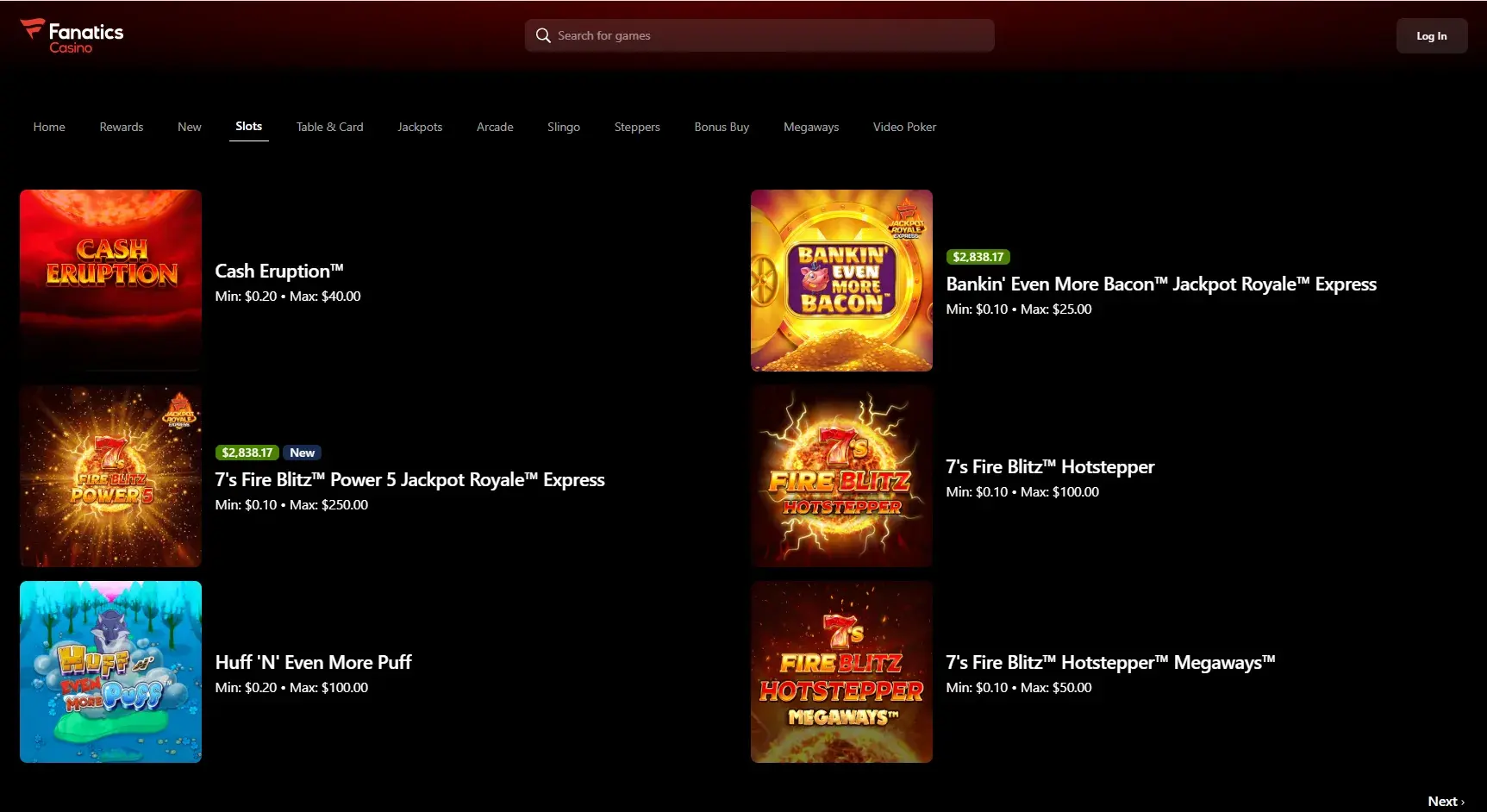Click the Min: $0.10 • Max: $50.00 text
This screenshot has height=812, width=1487.
point(1019,687)
